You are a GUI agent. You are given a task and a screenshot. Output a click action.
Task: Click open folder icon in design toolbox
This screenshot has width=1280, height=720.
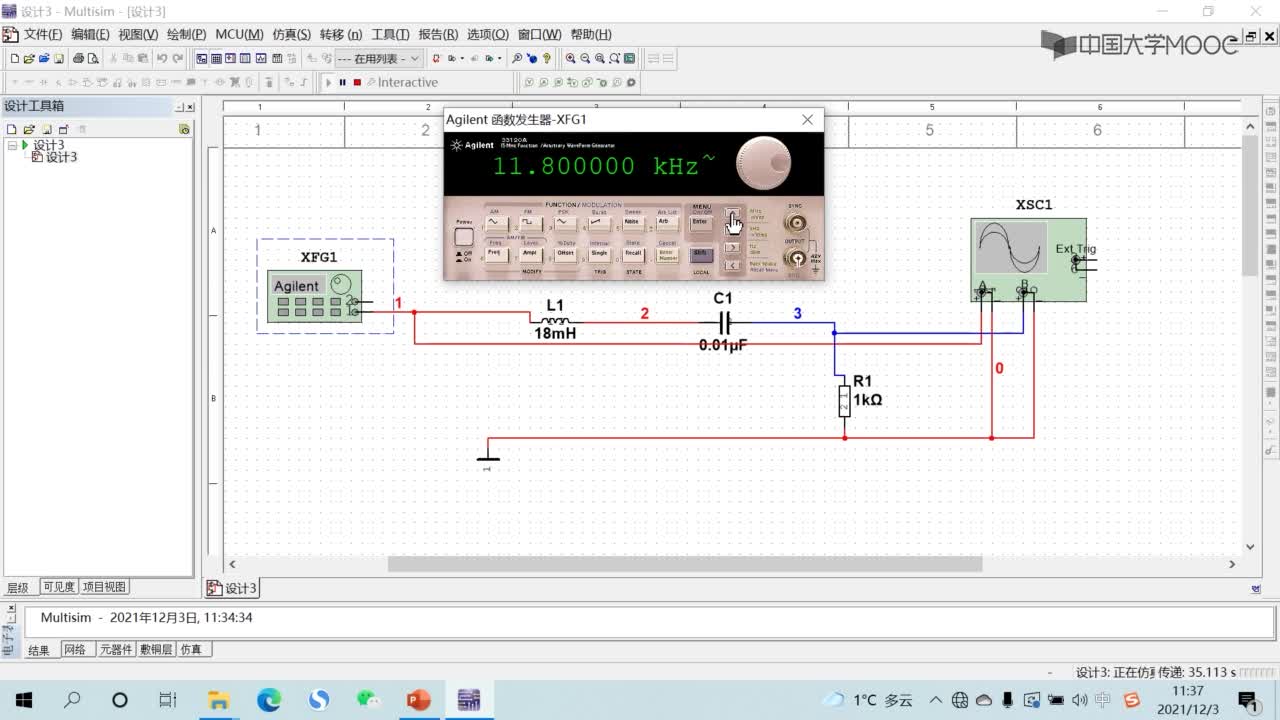(x=29, y=129)
